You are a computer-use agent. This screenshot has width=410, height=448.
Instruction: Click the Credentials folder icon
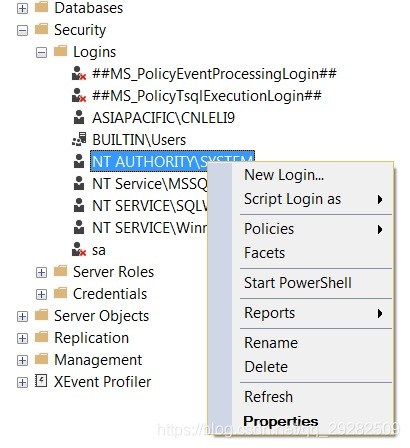pyautogui.click(x=61, y=293)
